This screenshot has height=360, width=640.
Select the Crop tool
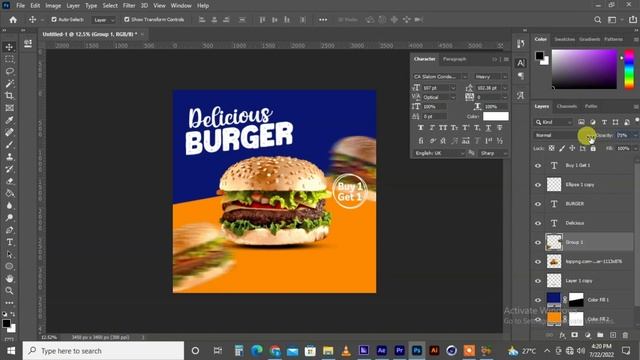9,96
